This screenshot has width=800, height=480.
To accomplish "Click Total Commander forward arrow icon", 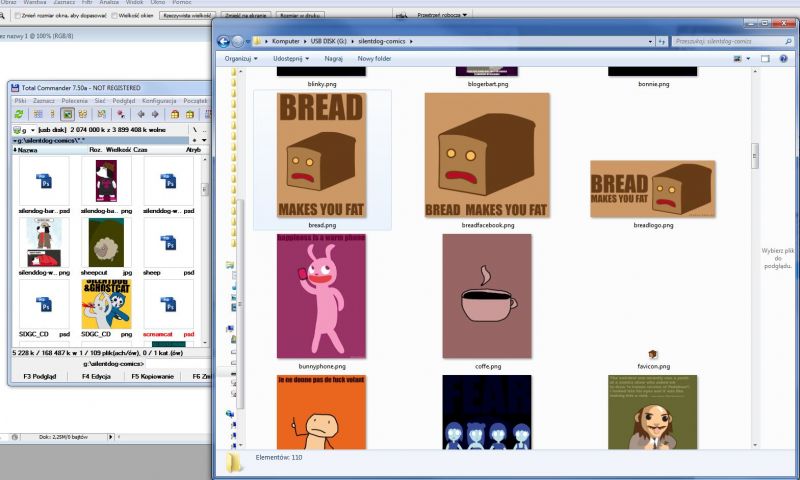I will coord(155,114).
